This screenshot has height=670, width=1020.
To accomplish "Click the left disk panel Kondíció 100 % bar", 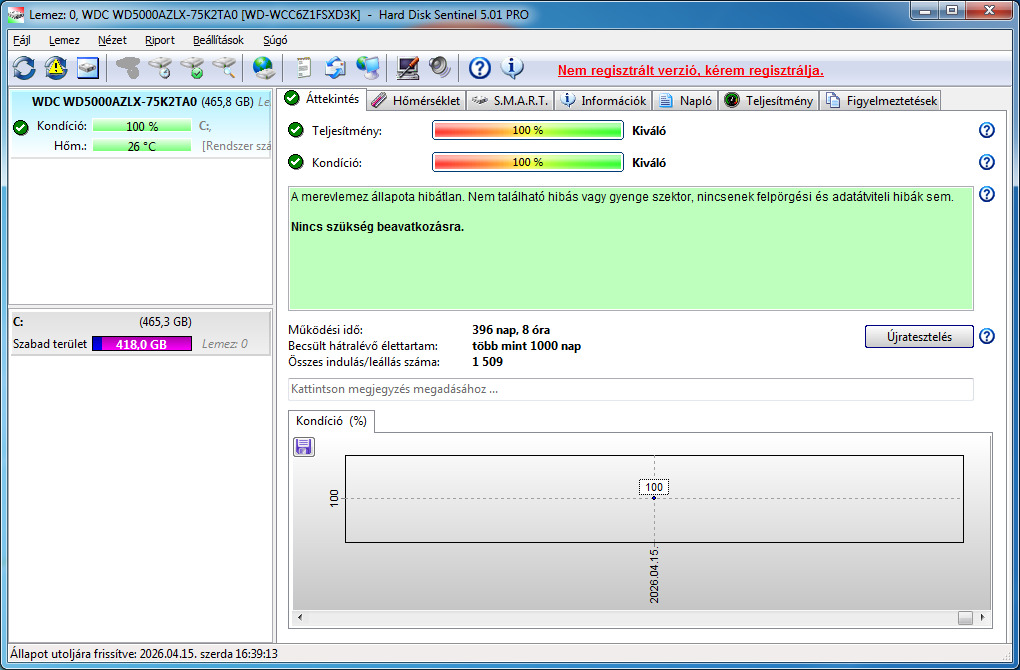I will click(x=142, y=126).
